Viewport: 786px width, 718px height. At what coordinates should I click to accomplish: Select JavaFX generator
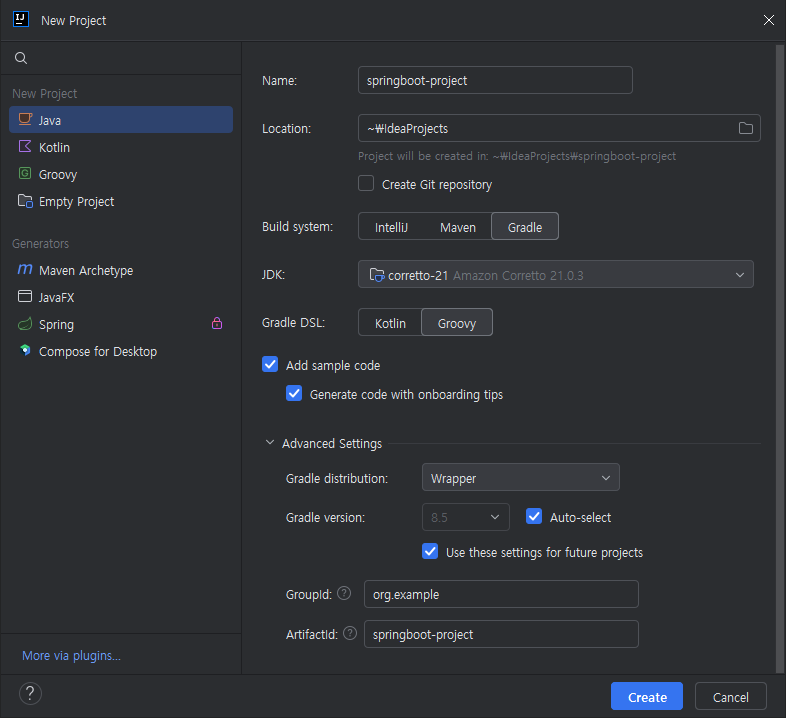click(x=121, y=297)
